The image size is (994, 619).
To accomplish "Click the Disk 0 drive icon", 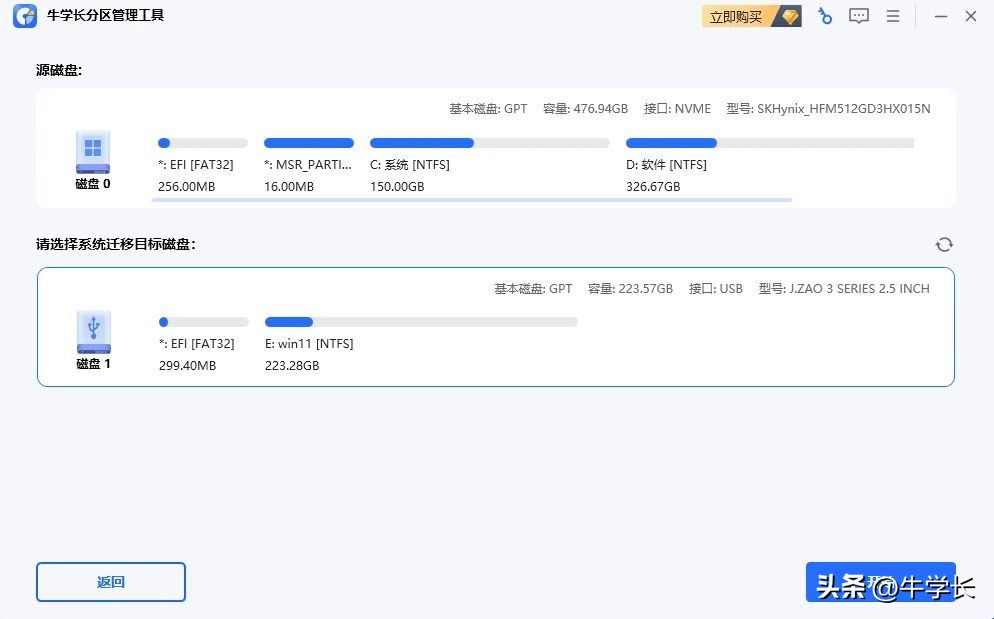I will click(x=92, y=150).
